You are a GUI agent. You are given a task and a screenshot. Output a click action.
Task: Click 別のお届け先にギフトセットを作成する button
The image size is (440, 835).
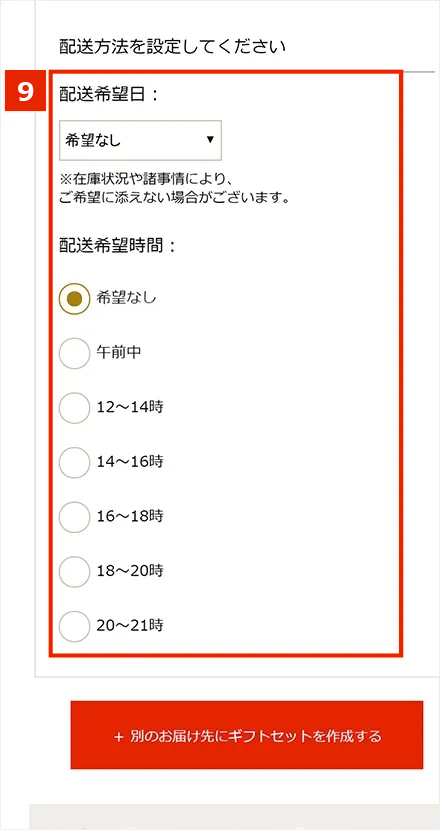pyautogui.click(x=247, y=735)
